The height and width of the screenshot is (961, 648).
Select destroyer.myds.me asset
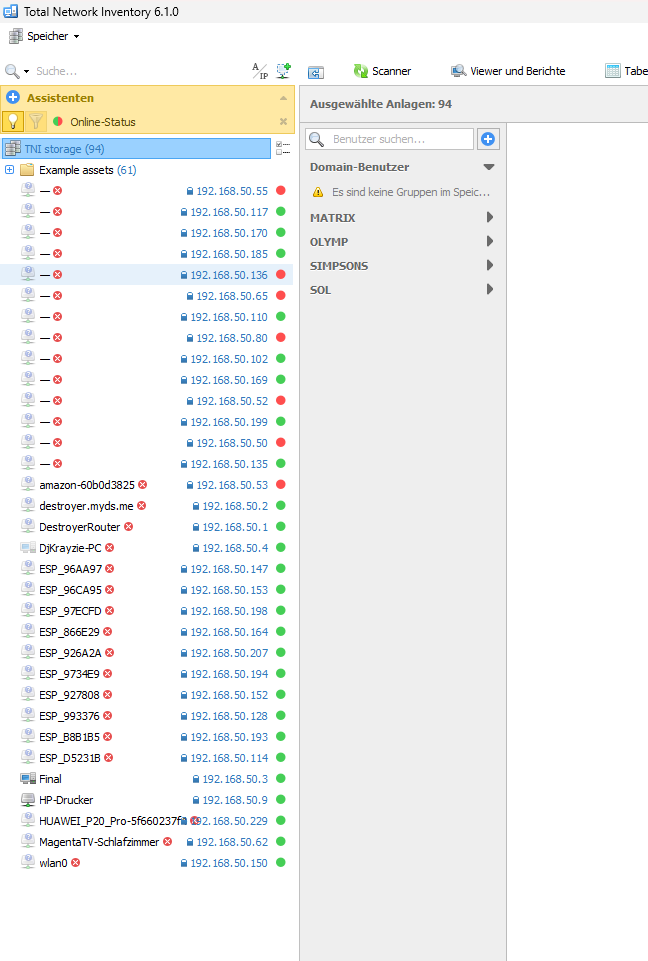click(x=86, y=506)
